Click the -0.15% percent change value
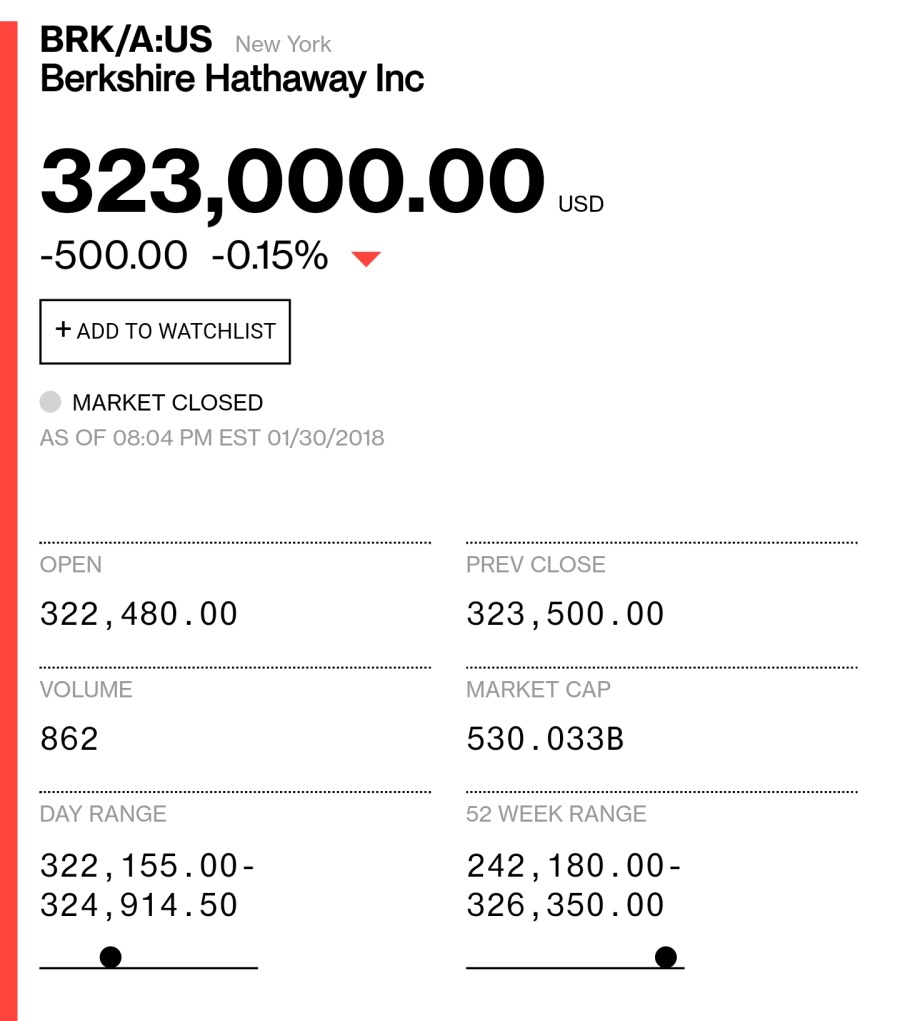 [270, 255]
